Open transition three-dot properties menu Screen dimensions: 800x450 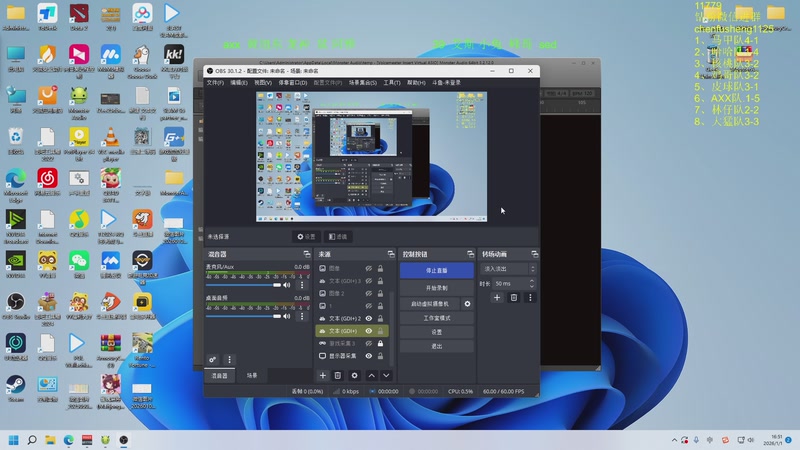pos(530,297)
